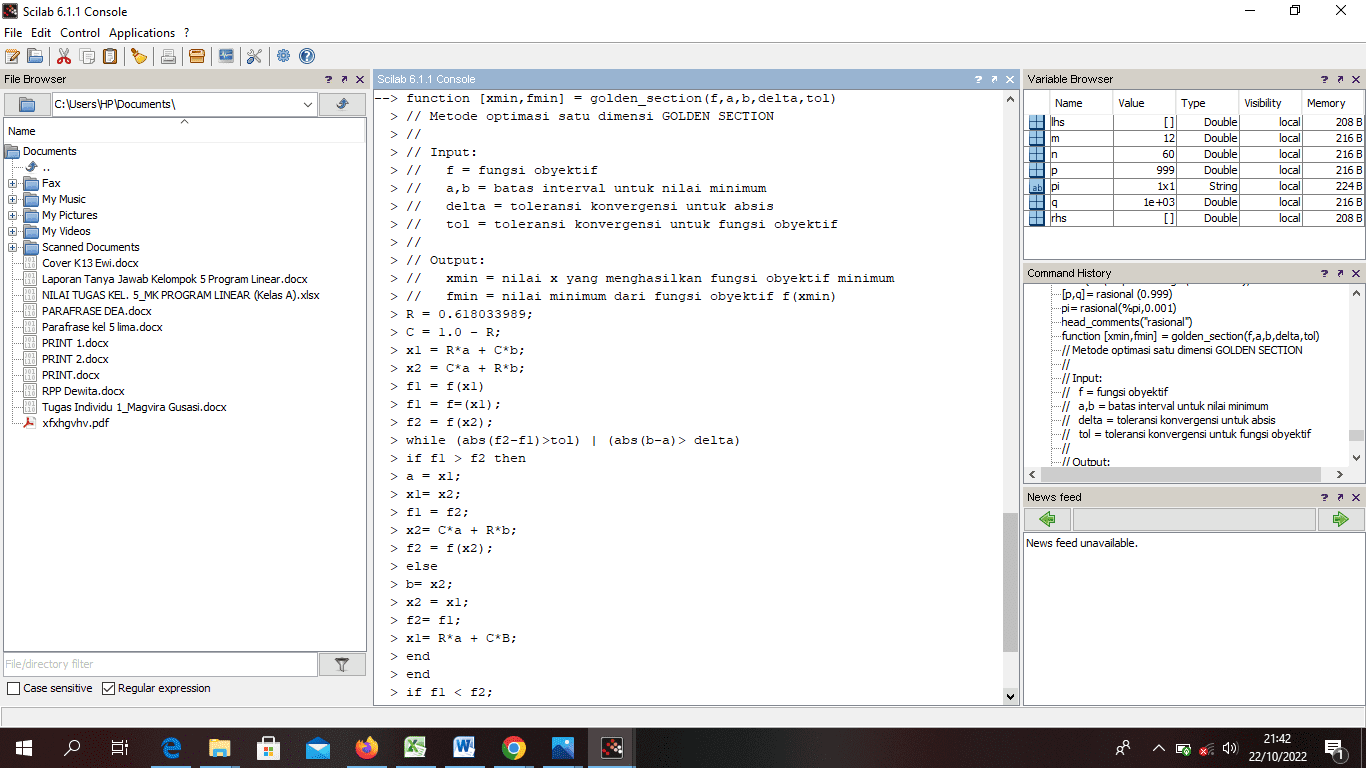
Task: Expand the My Music folder
Action: coord(12,199)
